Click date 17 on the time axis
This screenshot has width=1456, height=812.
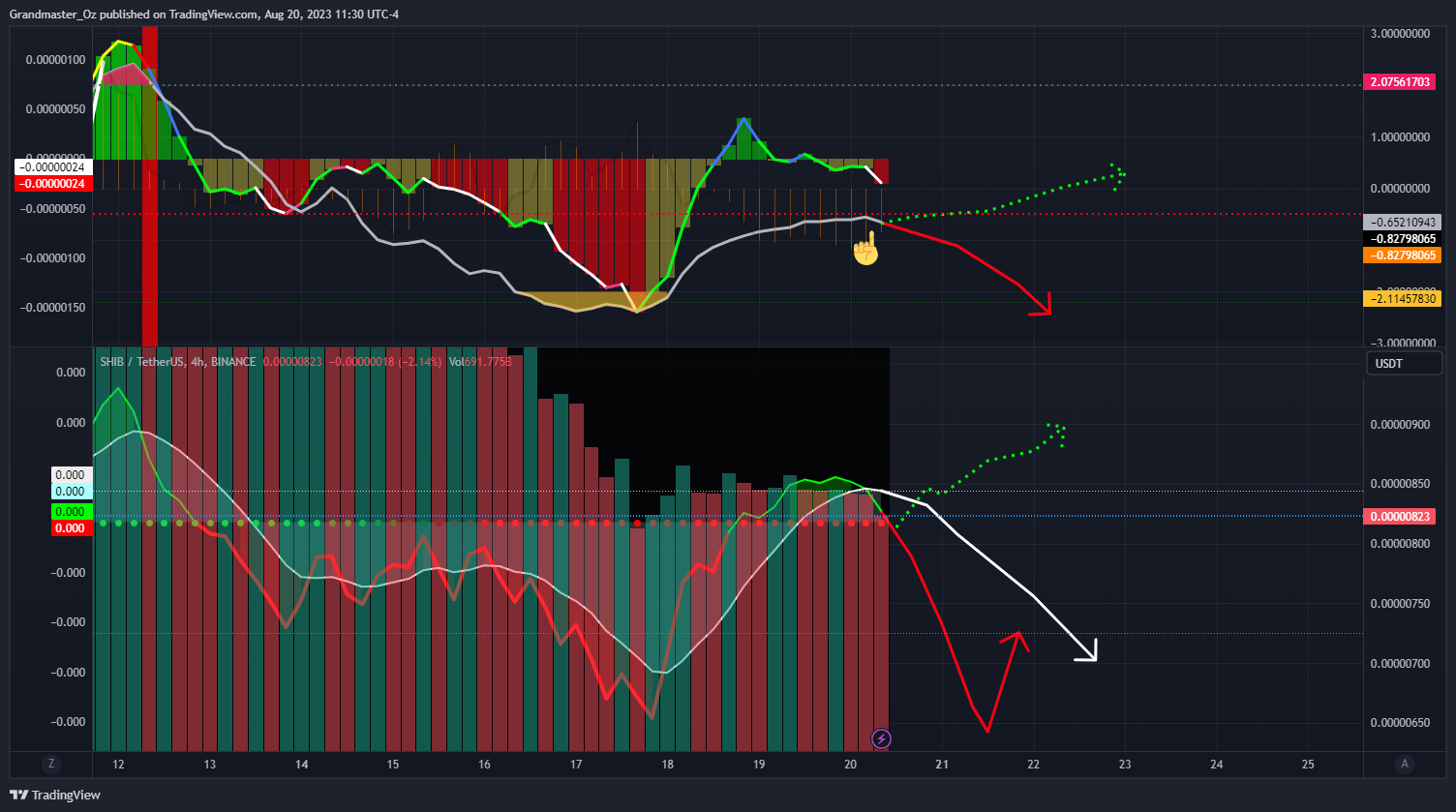[x=576, y=765]
